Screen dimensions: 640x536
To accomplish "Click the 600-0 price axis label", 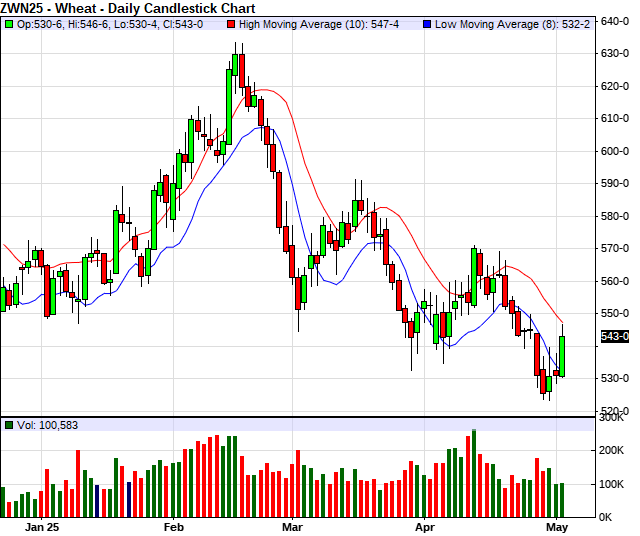I will pyautogui.click(x=616, y=151).
